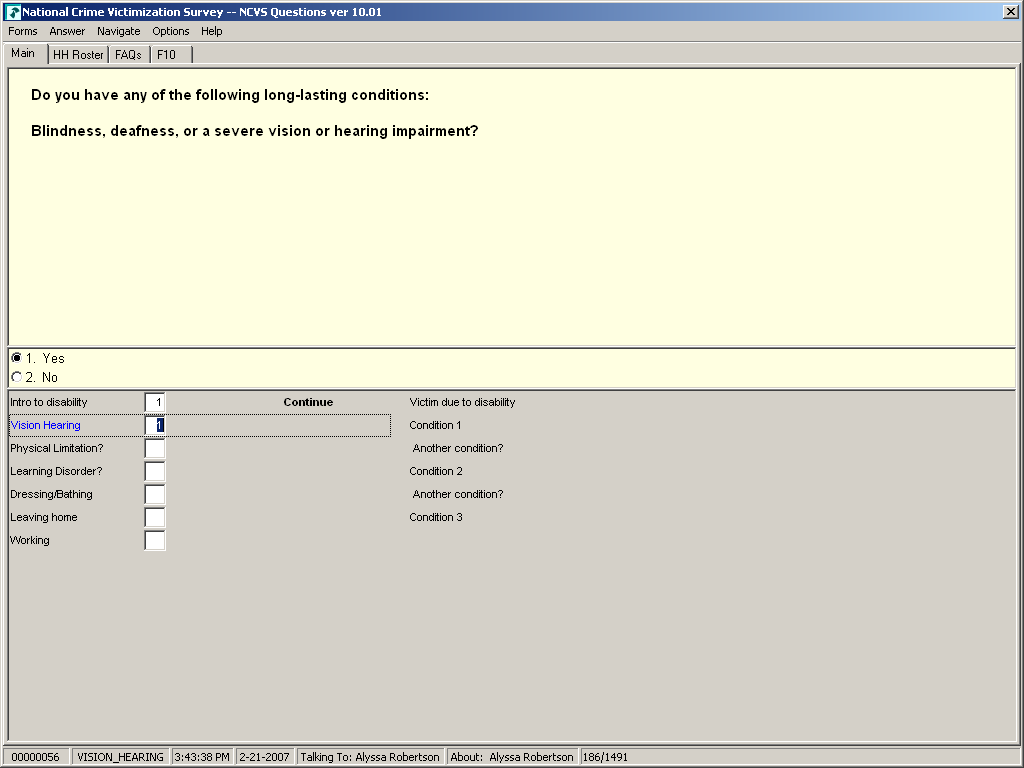The width and height of the screenshot is (1024, 768).
Task: Open the Options menu
Action: (171, 31)
